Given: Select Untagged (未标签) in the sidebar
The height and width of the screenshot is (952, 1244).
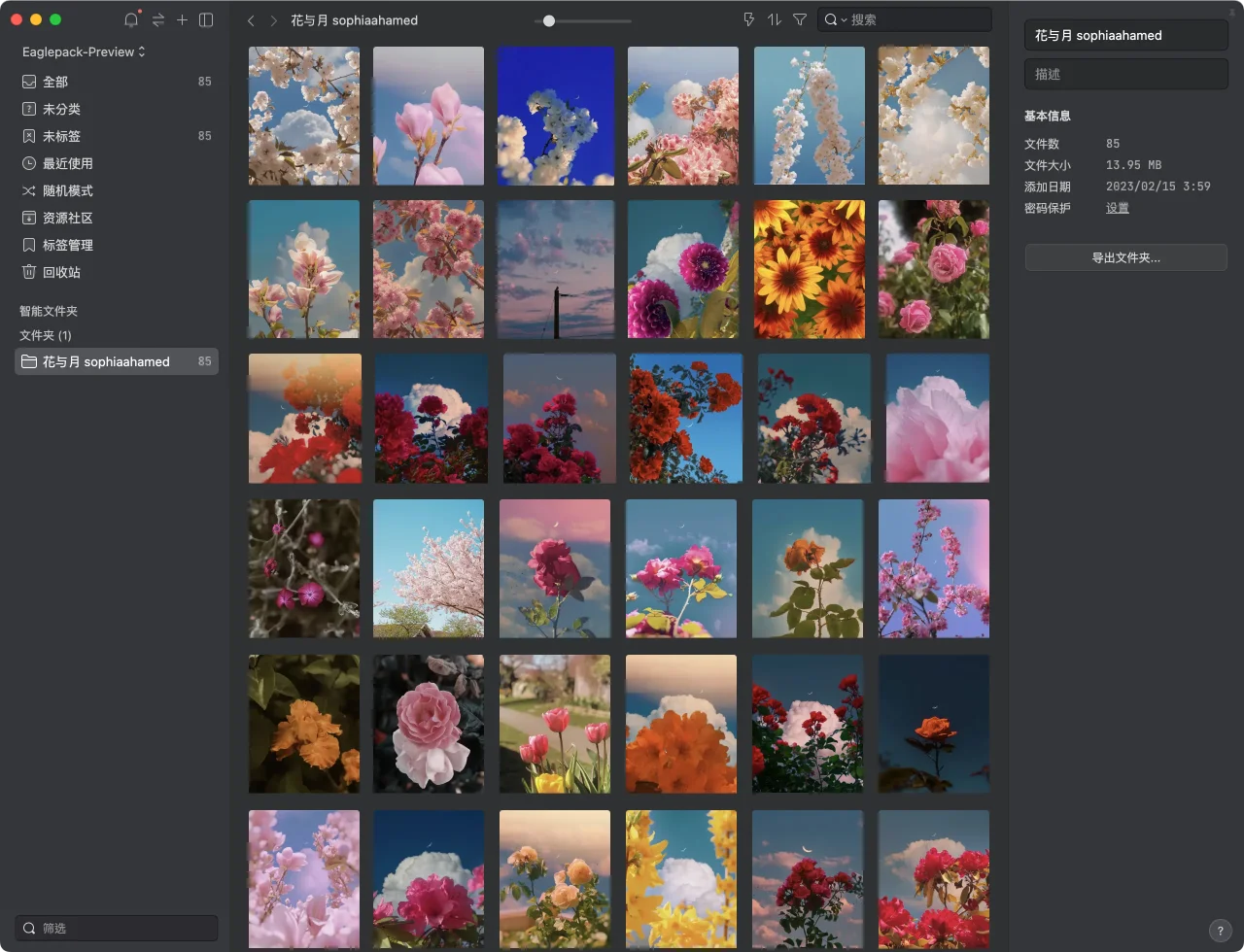Looking at the screenshot, I should click(61, 136).
